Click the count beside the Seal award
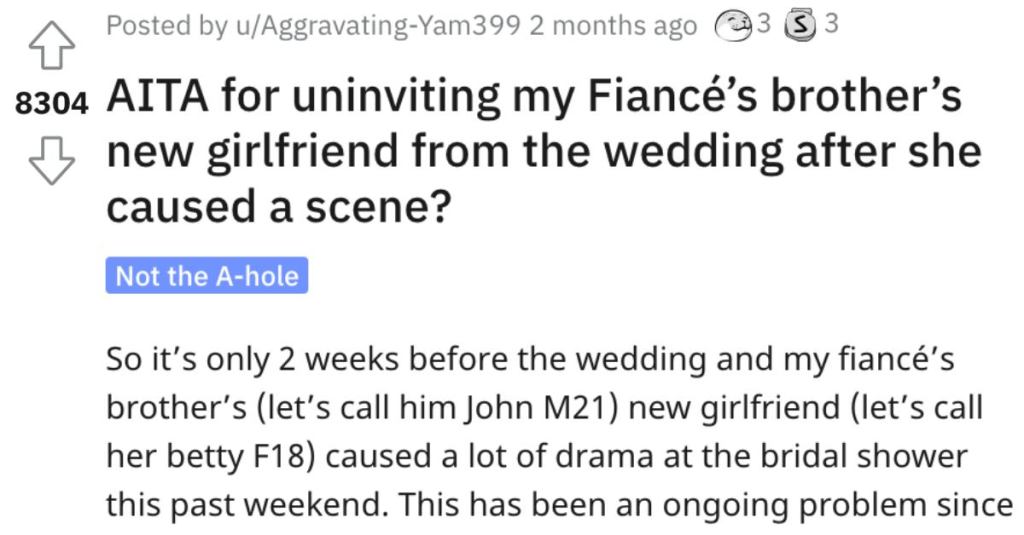This screenshot has width=1024, height=535. pyautogui.click(x=763, y=24)
